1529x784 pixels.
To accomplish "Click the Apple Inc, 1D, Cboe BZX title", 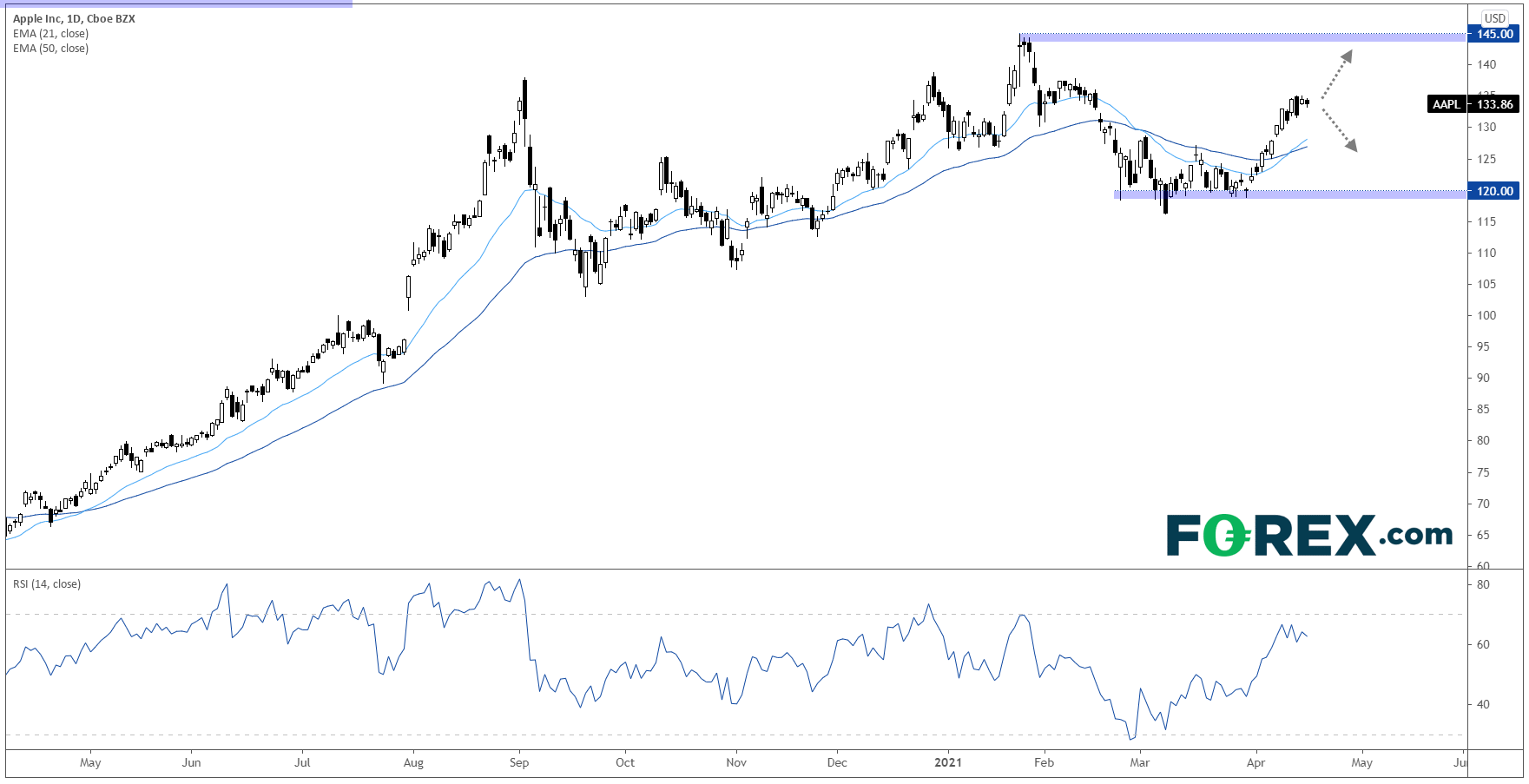I will (x=74, y=18).
